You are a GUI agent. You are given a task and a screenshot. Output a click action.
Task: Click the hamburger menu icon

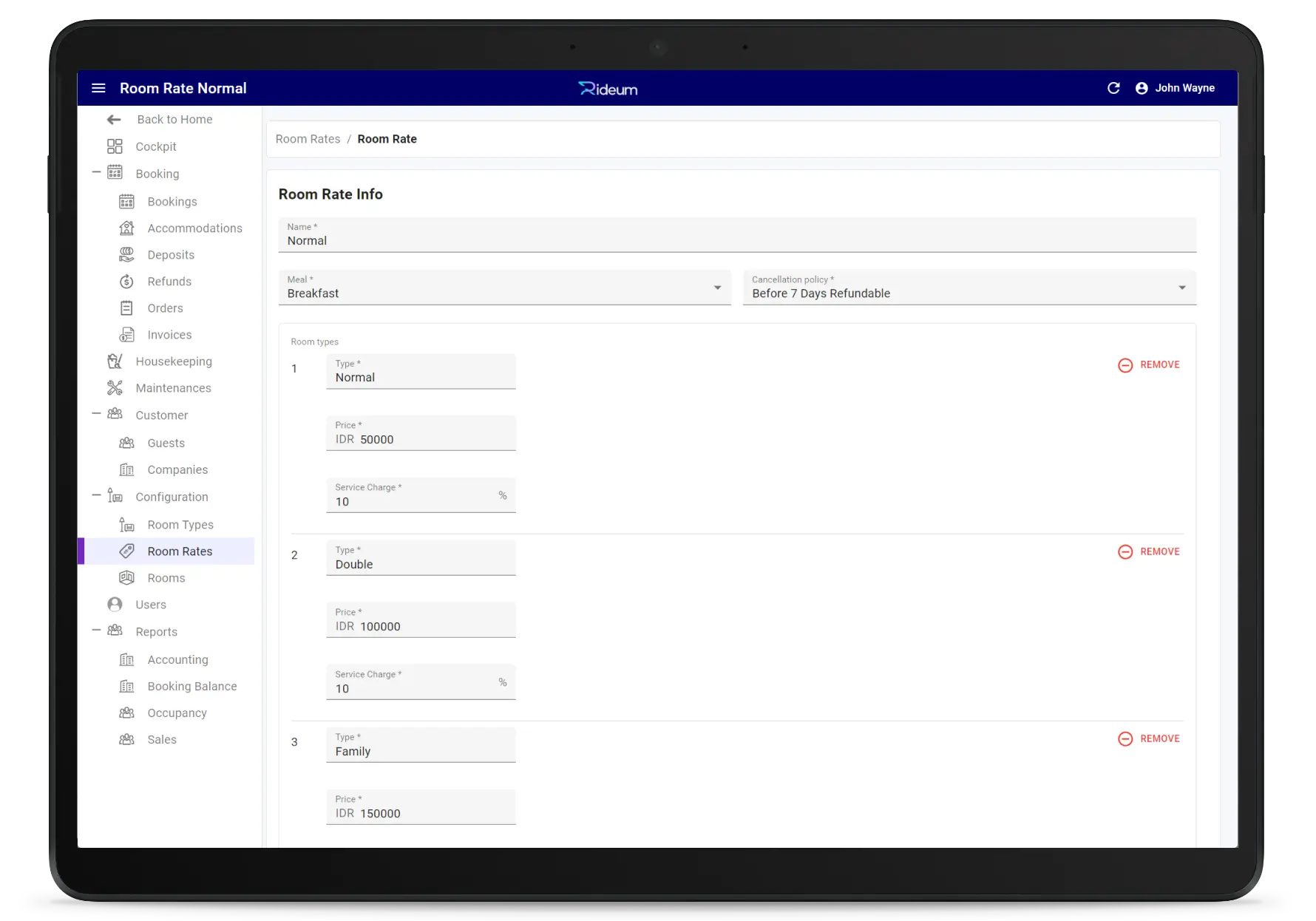click(x=98, y=89)
